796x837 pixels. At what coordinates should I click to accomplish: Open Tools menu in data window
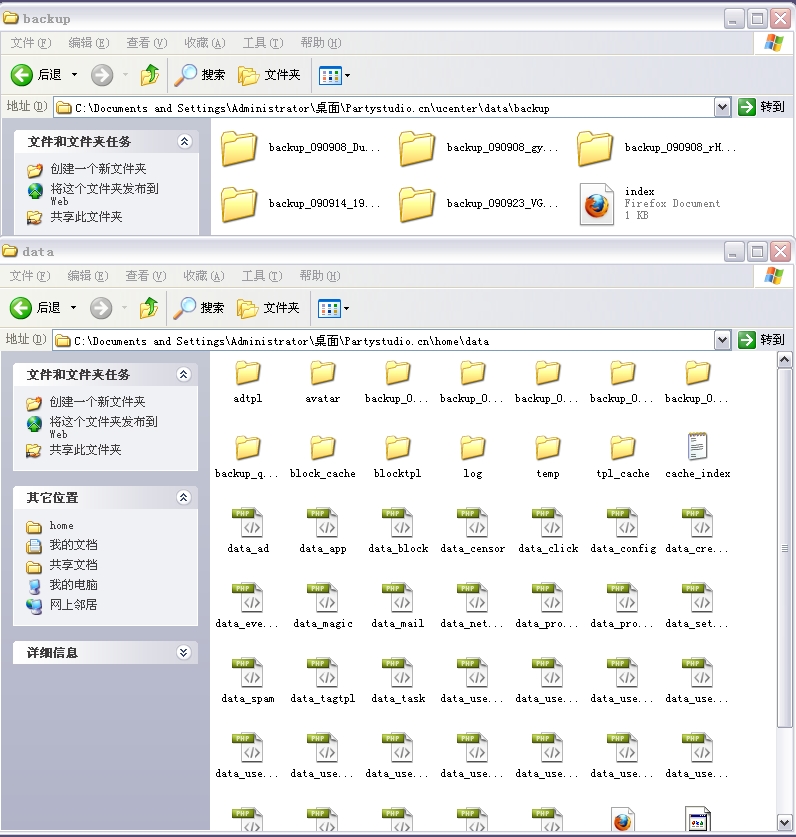point(262,275)
